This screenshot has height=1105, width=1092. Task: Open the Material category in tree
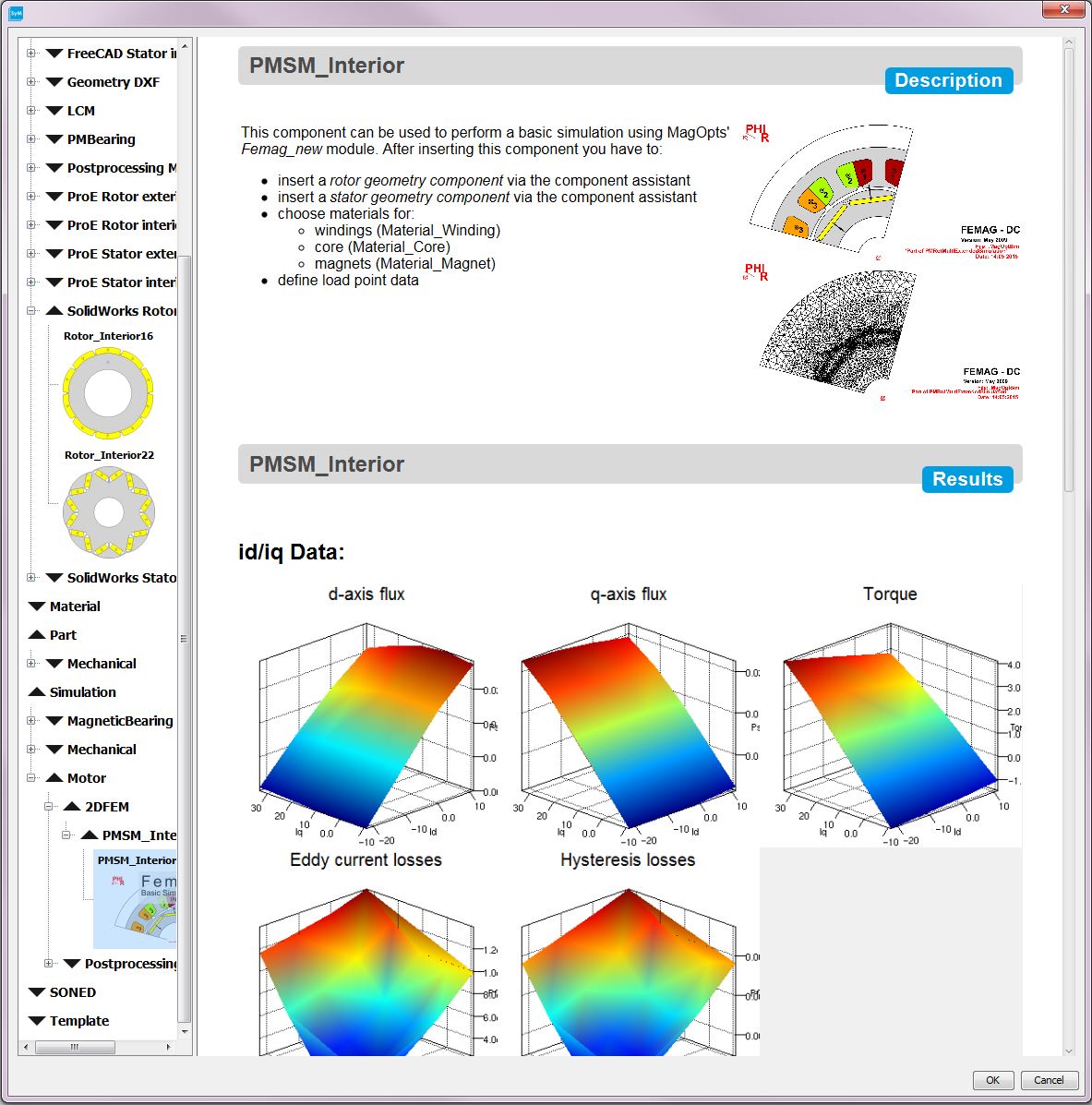(74, 607)
